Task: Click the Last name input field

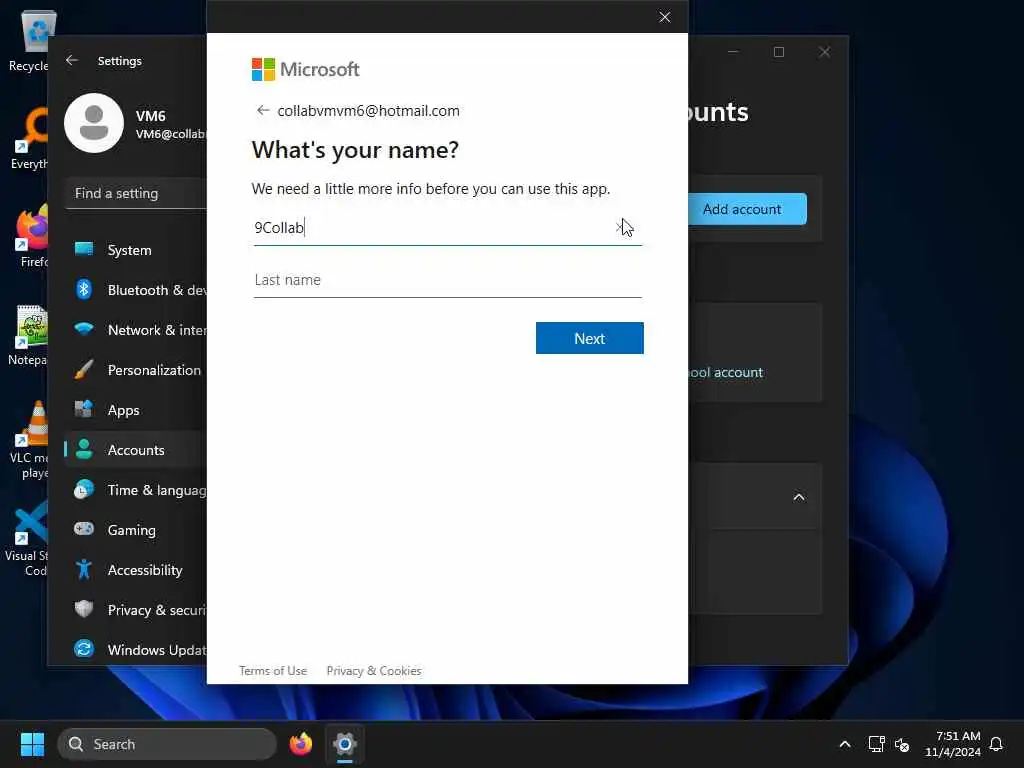Action: click(x=447, y=280)
